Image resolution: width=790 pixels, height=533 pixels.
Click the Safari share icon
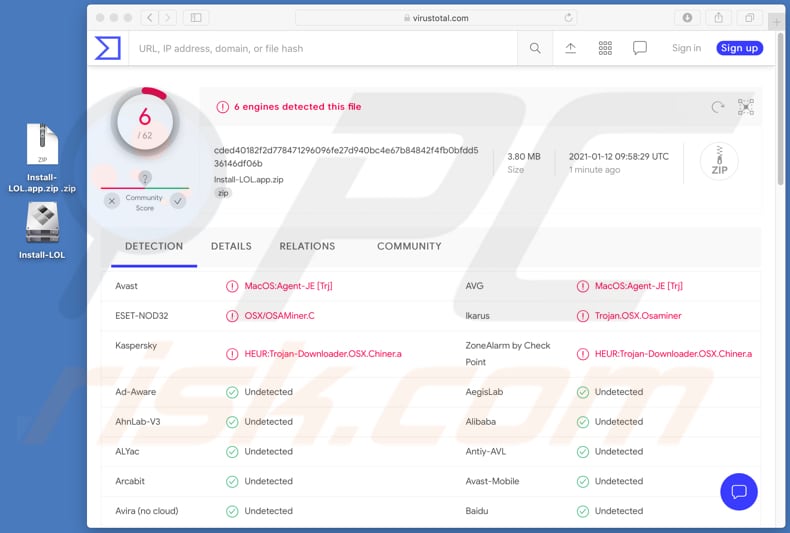718,18
